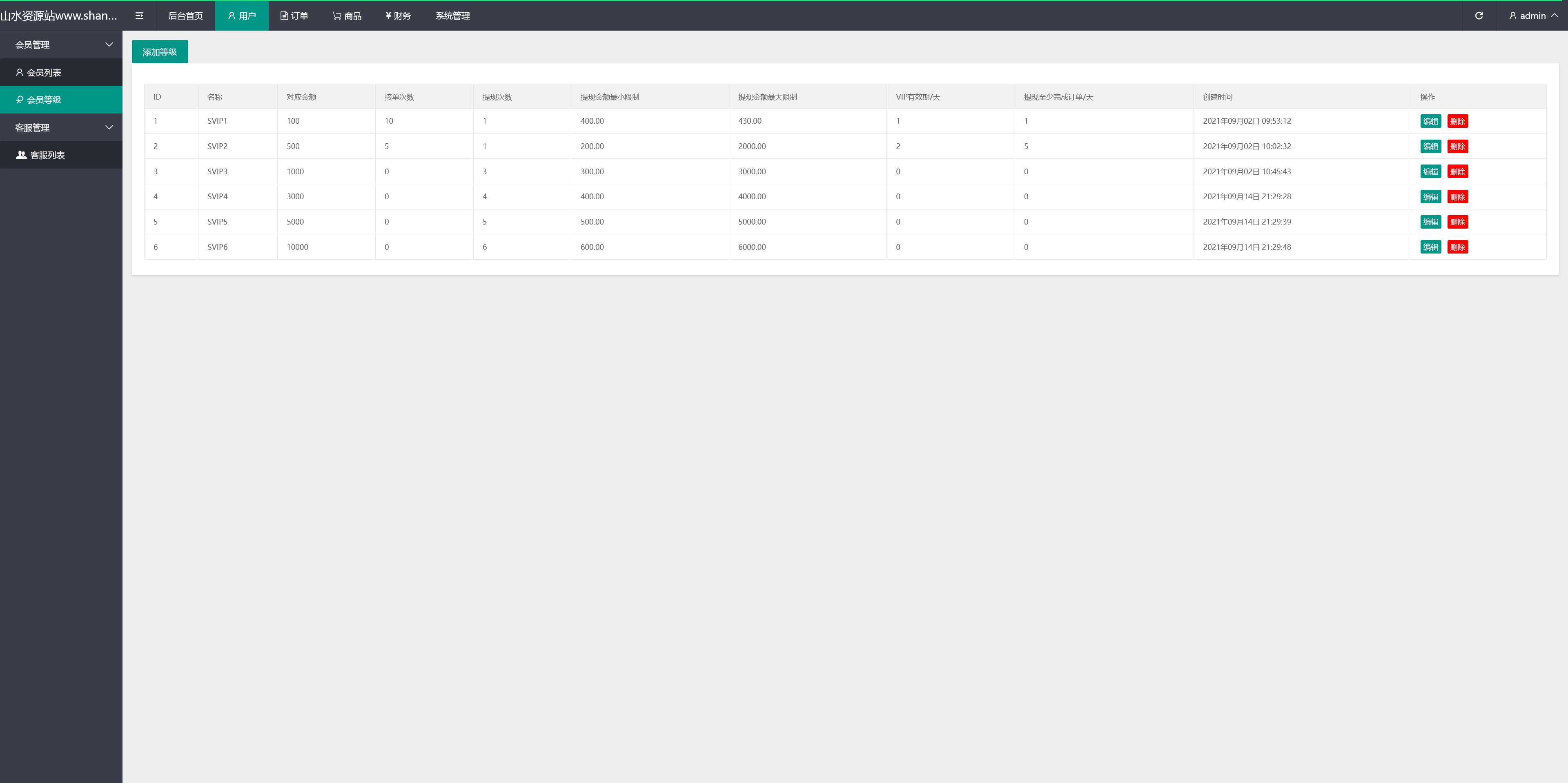Open the 用户 tab in top navigation
This screenshot has width=1568, height=783.
pyautogui.click(x=242, y=16)
